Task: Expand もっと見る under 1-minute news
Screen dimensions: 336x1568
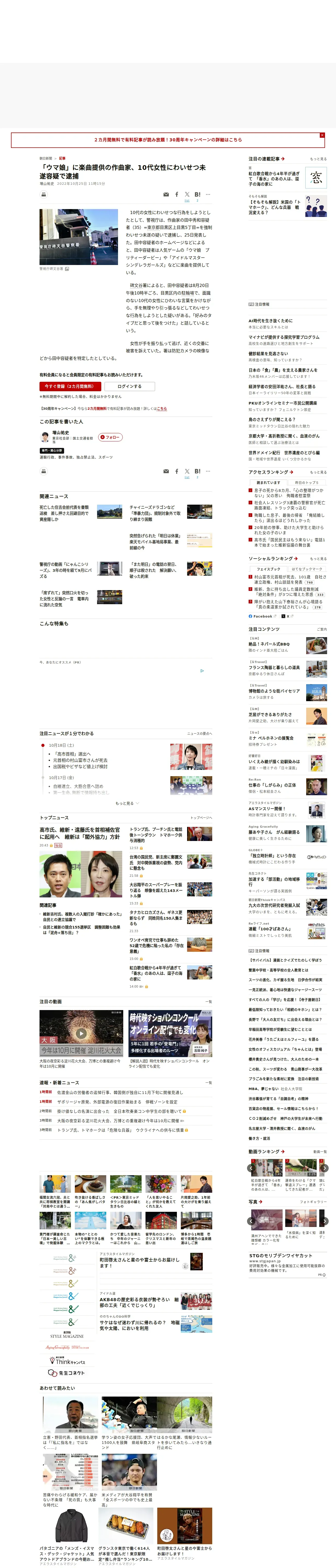Action: (x=127, y=804)
